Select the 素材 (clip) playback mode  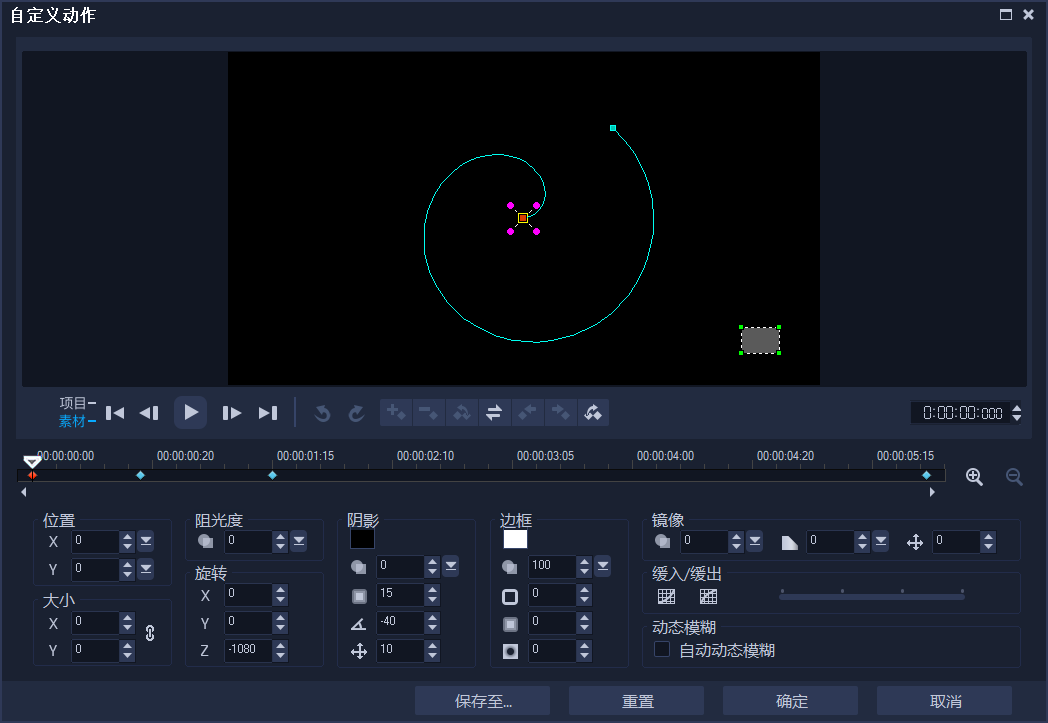(77, 421)
